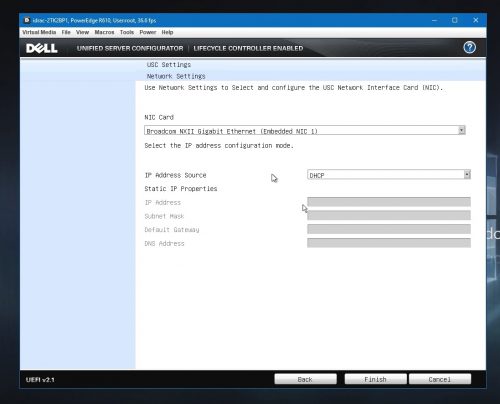
Task: Open the View menu
Action: (82, 32)
